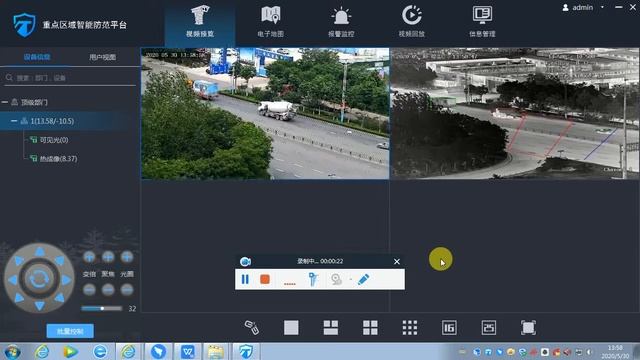Image resolution: width=640 pixels, height=360 pixels.
Task: Click the recorder blue pencil annotation tool
Action: (363, 279)
